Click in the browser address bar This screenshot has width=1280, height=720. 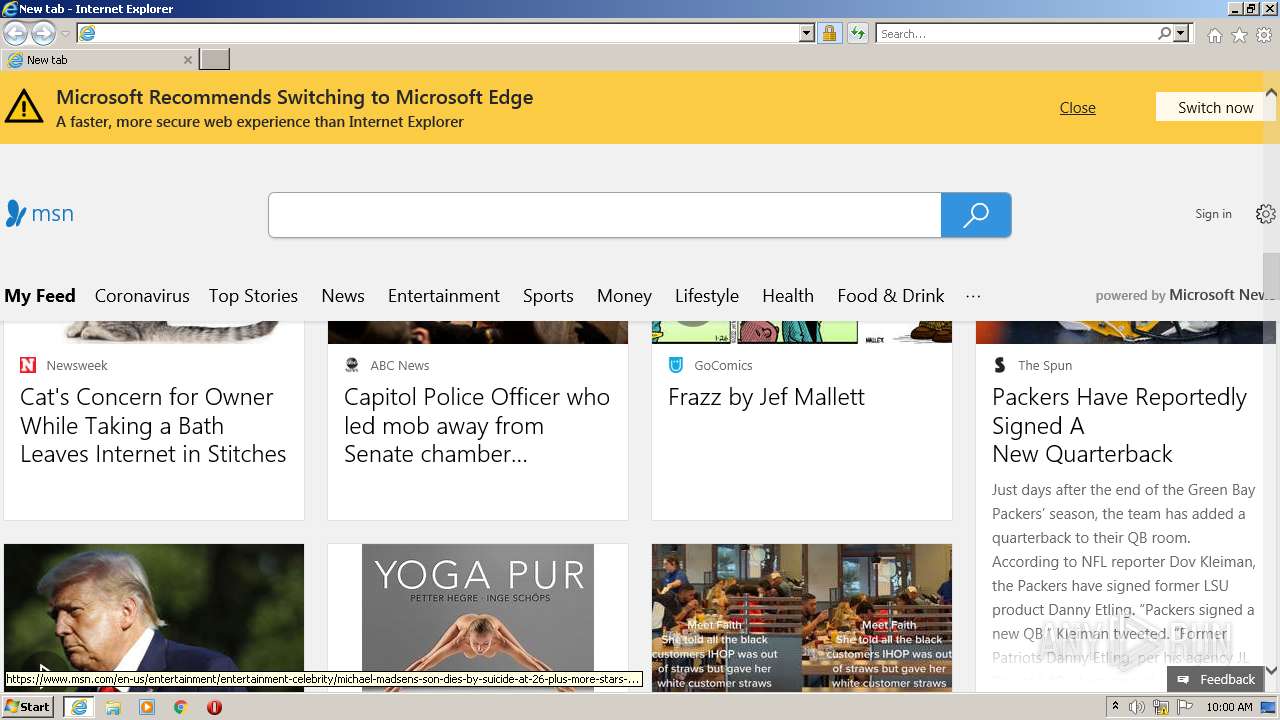coord(437,33)
